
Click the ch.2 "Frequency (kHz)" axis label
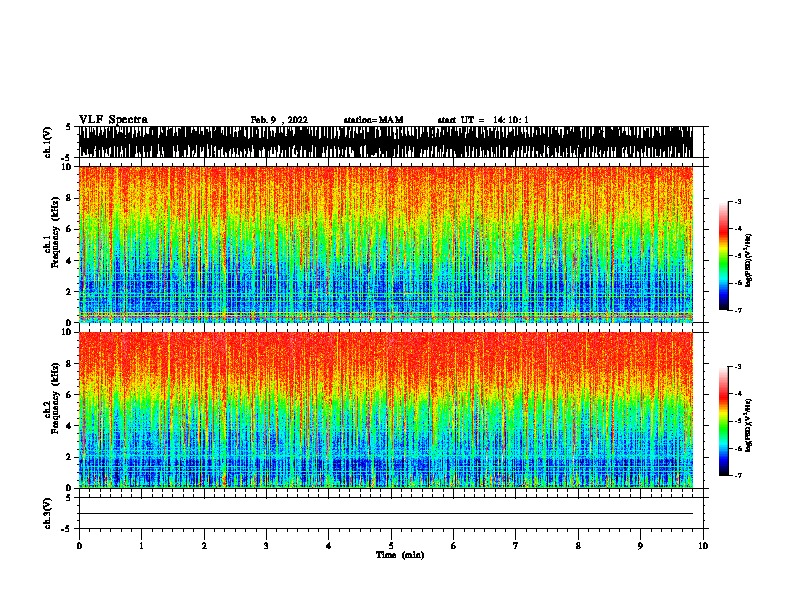point(55,398)
